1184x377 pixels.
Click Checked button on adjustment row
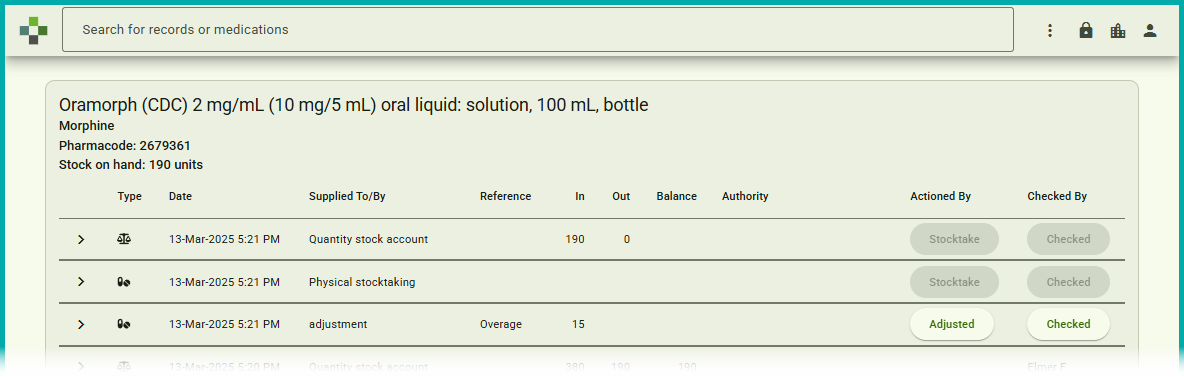click(x=1068, y=324)
